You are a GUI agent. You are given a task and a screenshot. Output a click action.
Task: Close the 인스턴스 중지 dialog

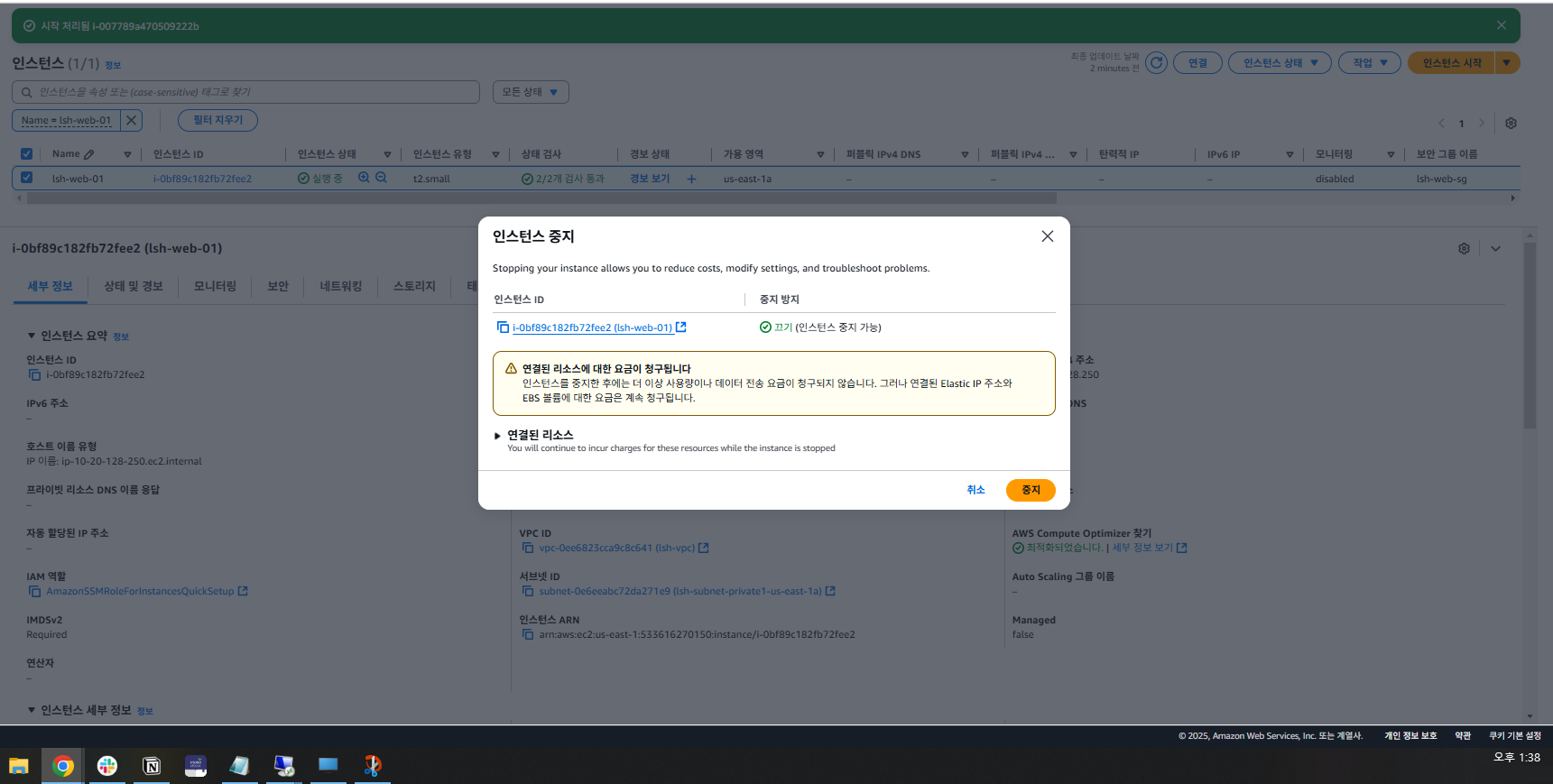[x=1047, y=236]
